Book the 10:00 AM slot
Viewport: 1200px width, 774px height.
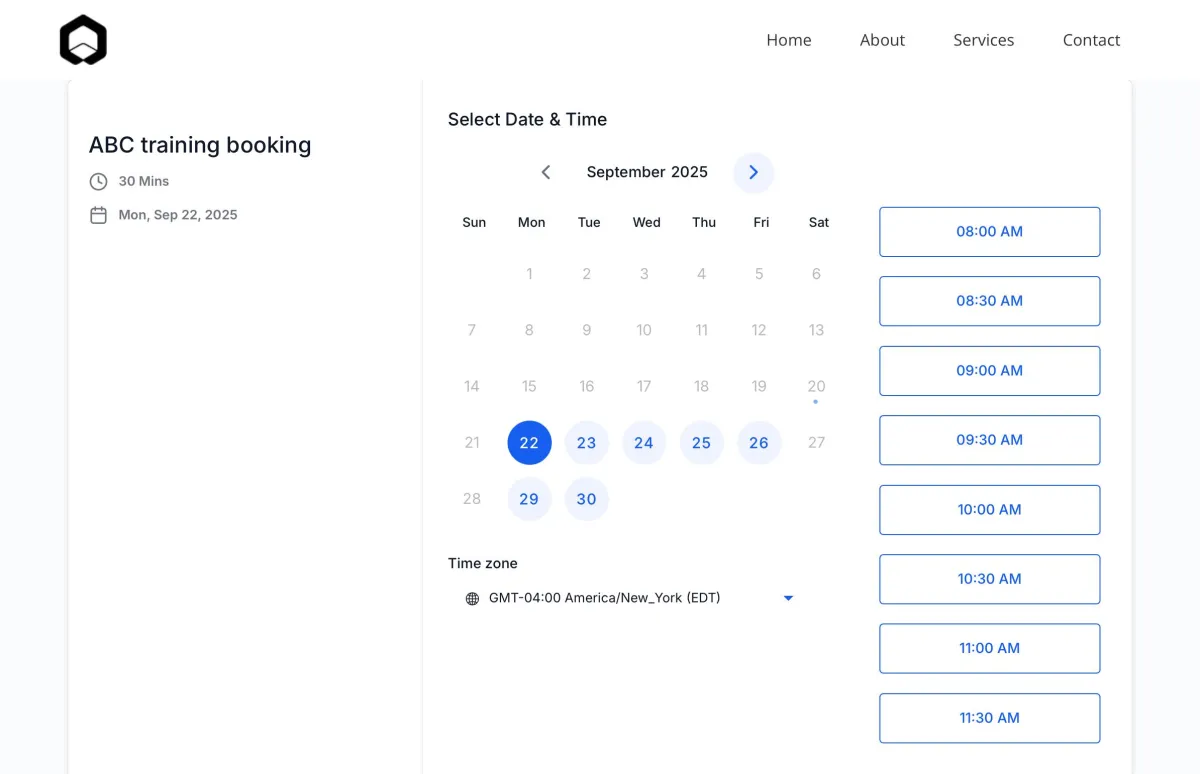(x=989, y=509)
